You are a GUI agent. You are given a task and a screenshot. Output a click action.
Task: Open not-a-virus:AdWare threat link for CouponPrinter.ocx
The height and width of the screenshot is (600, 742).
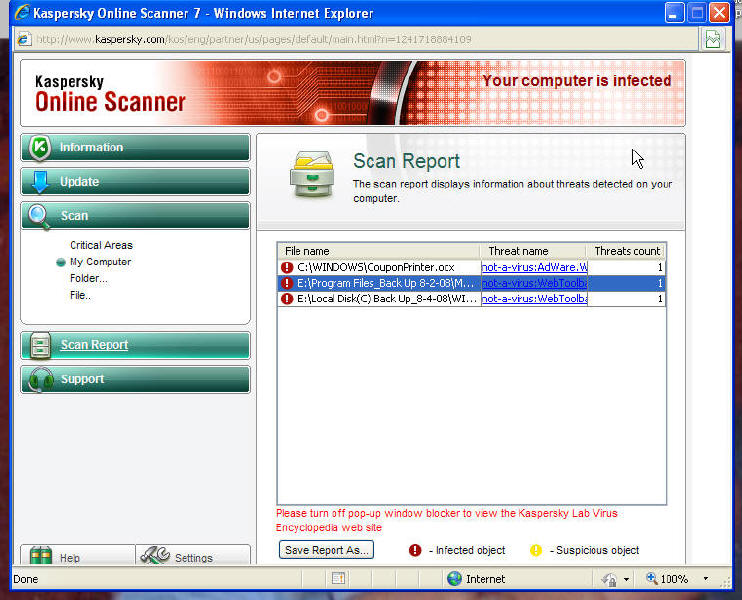pos(534,267)
